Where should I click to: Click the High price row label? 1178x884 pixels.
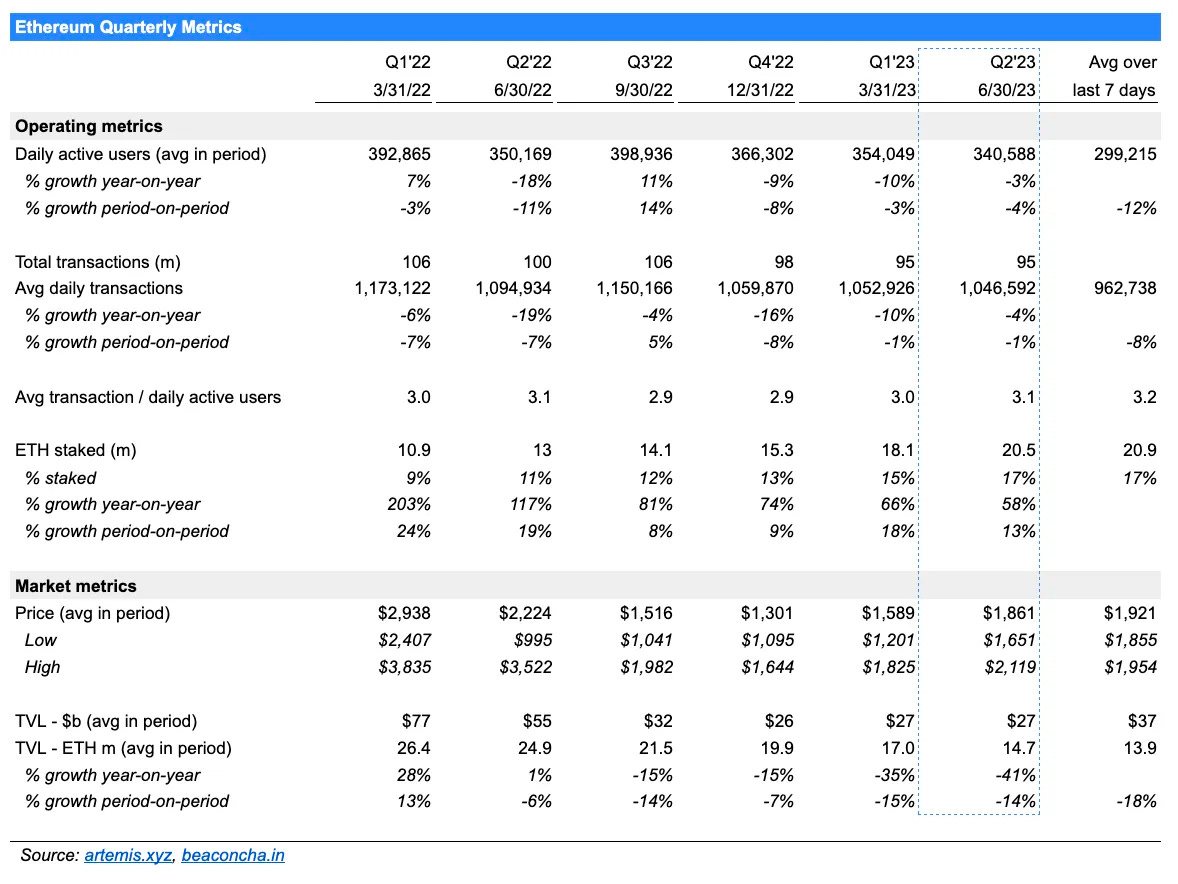pyautogui.click(x=42, y=668)
